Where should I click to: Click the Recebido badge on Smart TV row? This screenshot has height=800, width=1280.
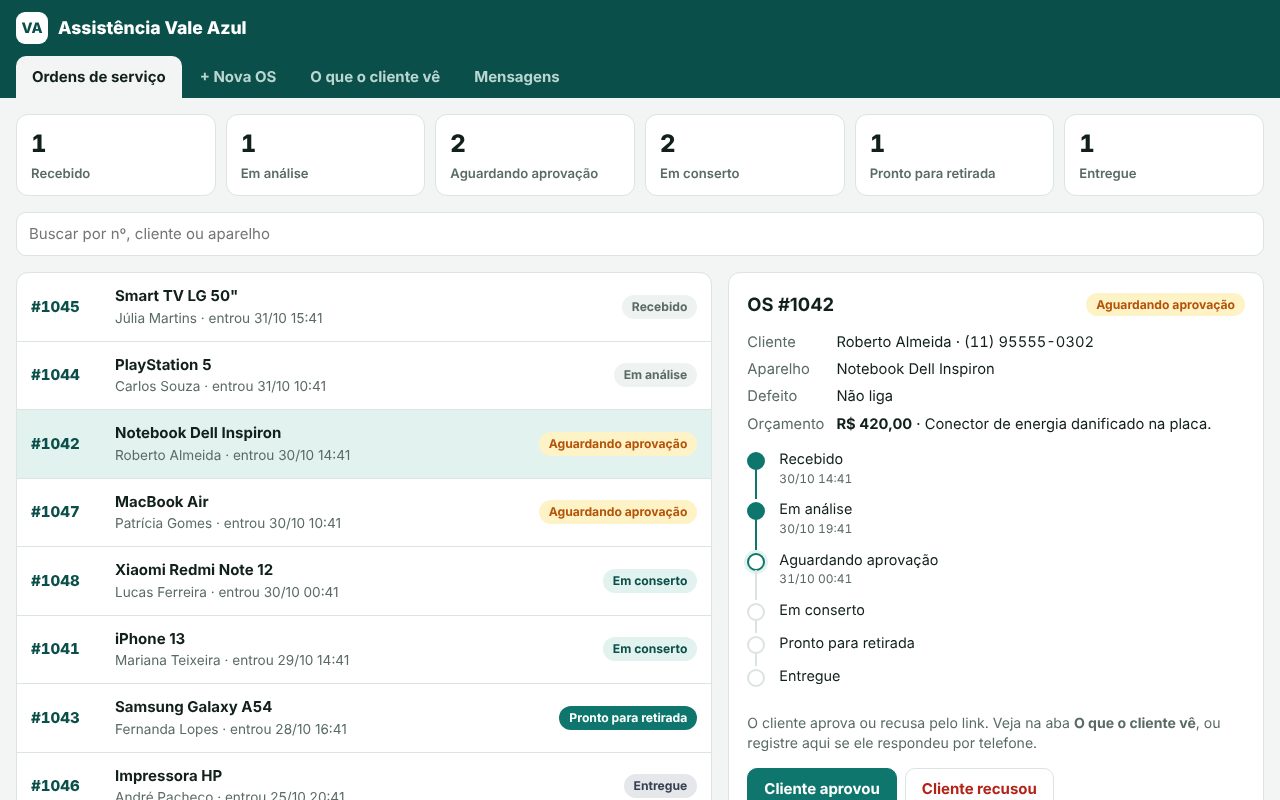point(659,307)
